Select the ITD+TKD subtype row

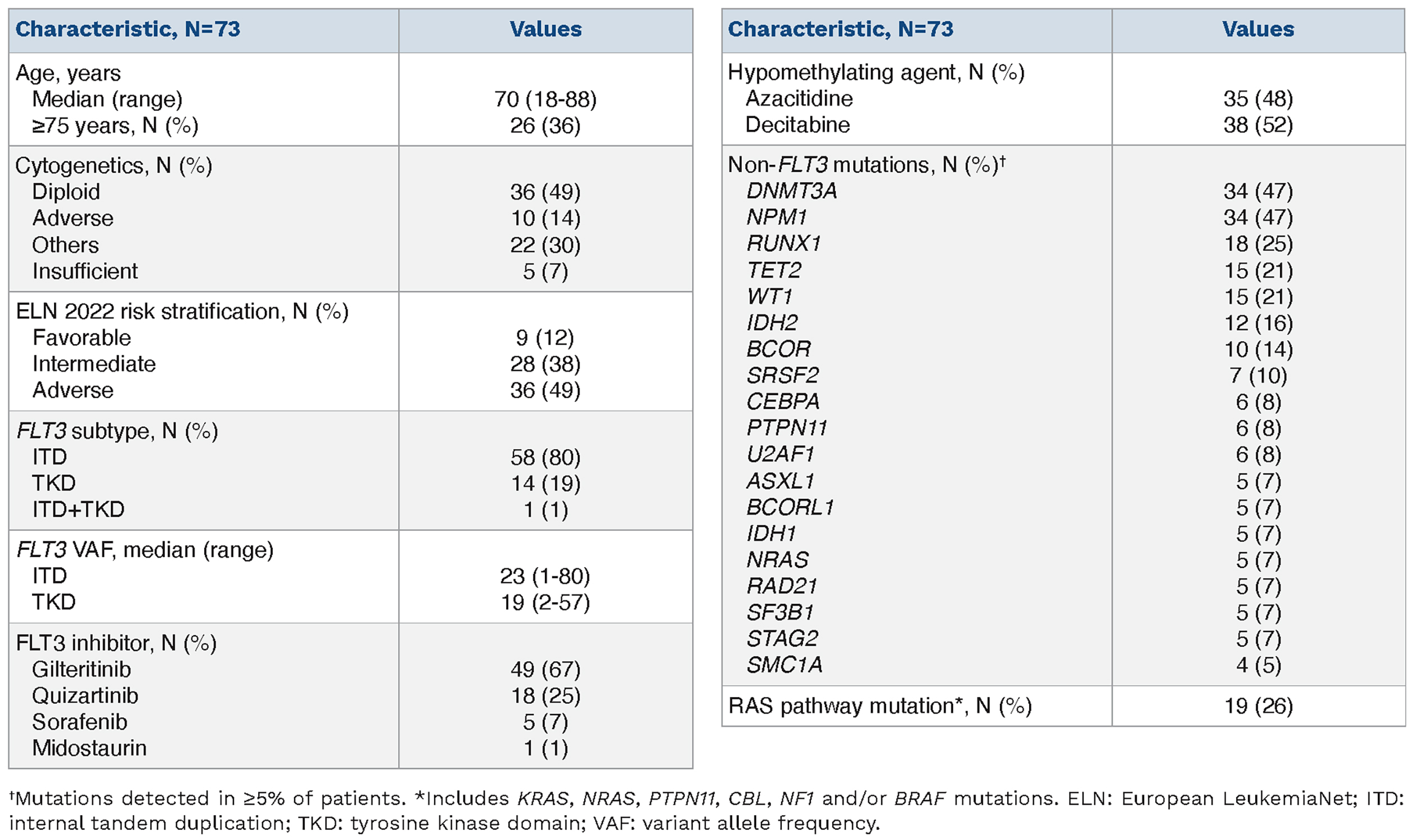click(78, 509)
